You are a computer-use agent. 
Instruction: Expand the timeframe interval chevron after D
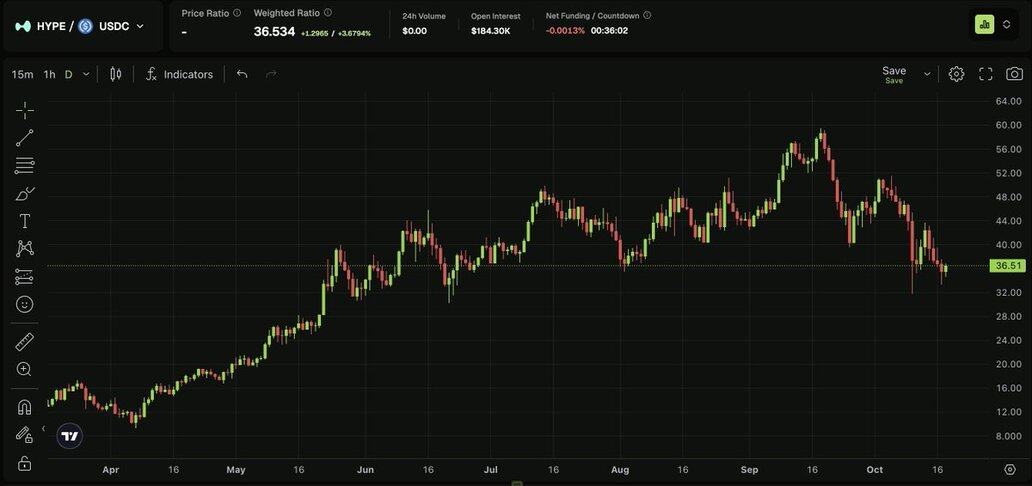(87, 74)
